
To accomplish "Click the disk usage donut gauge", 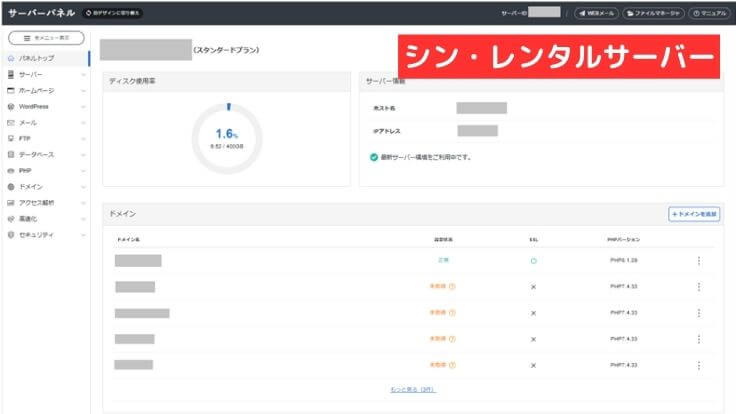I will pyautogui.click(x=227, y=139).
